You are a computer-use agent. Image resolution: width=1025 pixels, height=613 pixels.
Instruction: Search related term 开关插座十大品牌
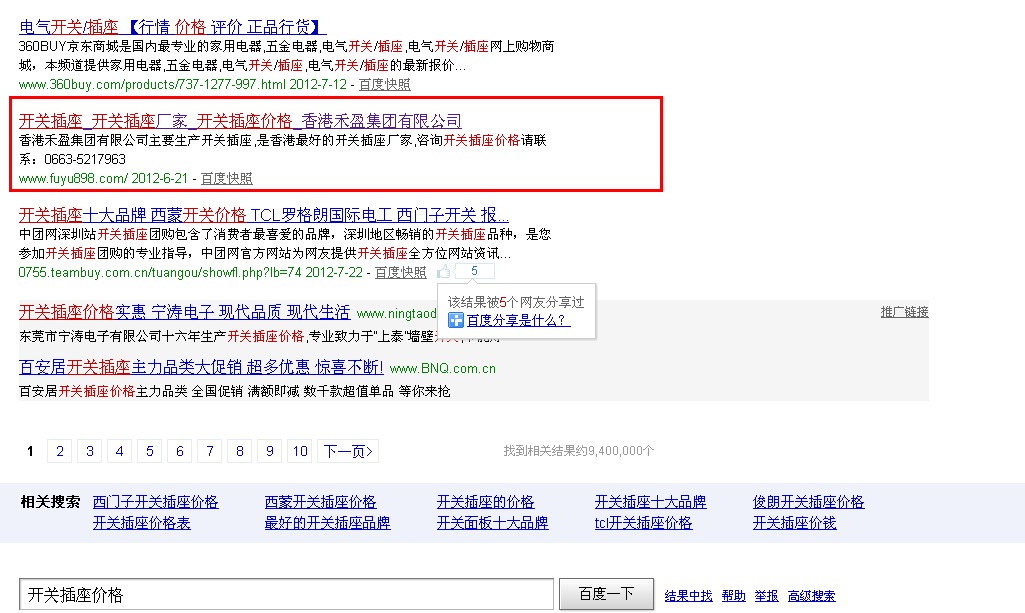[x=650, y=502]
